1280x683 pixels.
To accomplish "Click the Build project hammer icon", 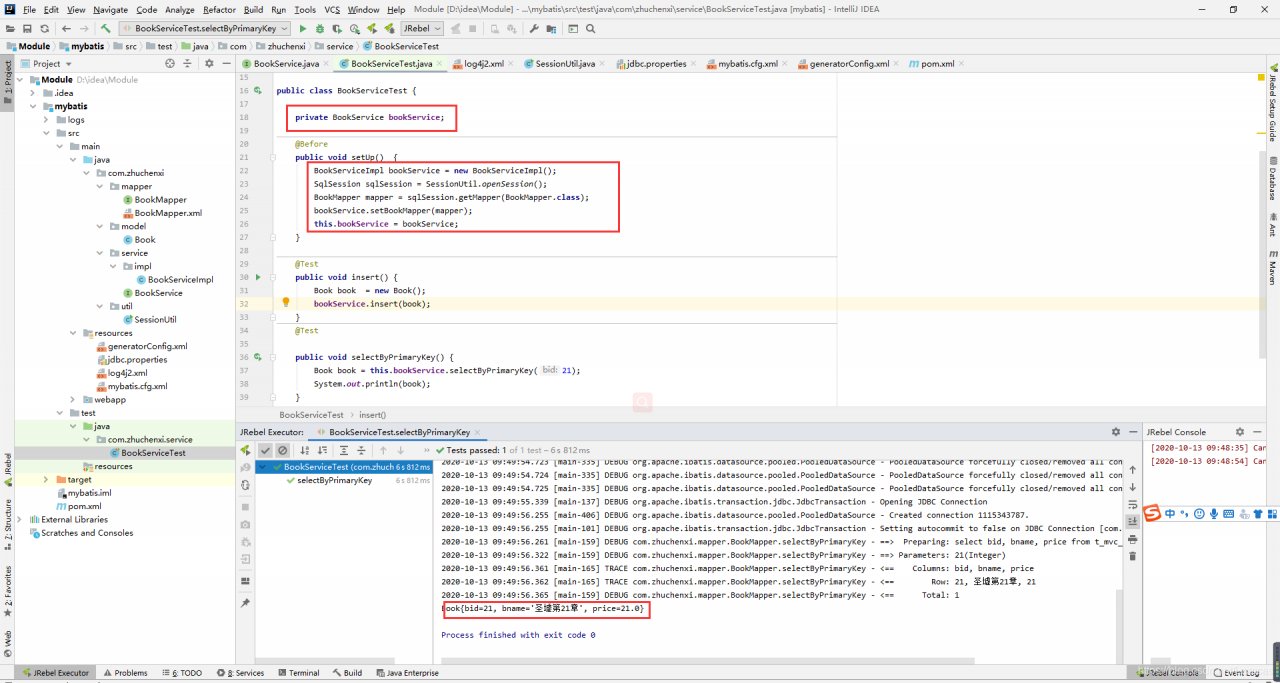I will pyautogui.click(x=105, y=29).
